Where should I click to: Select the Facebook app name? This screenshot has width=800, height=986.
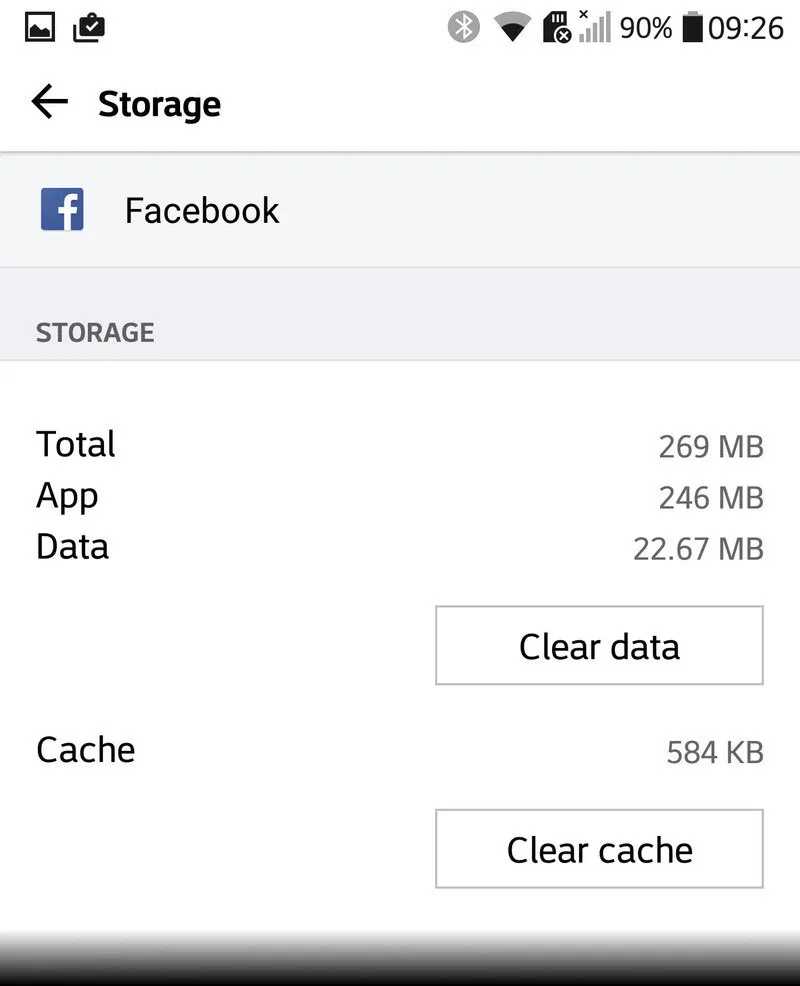click(202, 211)
